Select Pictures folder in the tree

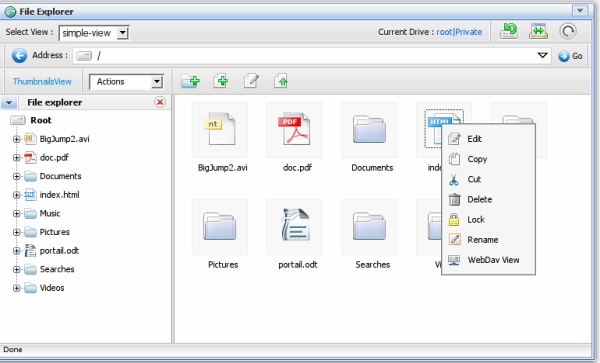pos(54,232)
